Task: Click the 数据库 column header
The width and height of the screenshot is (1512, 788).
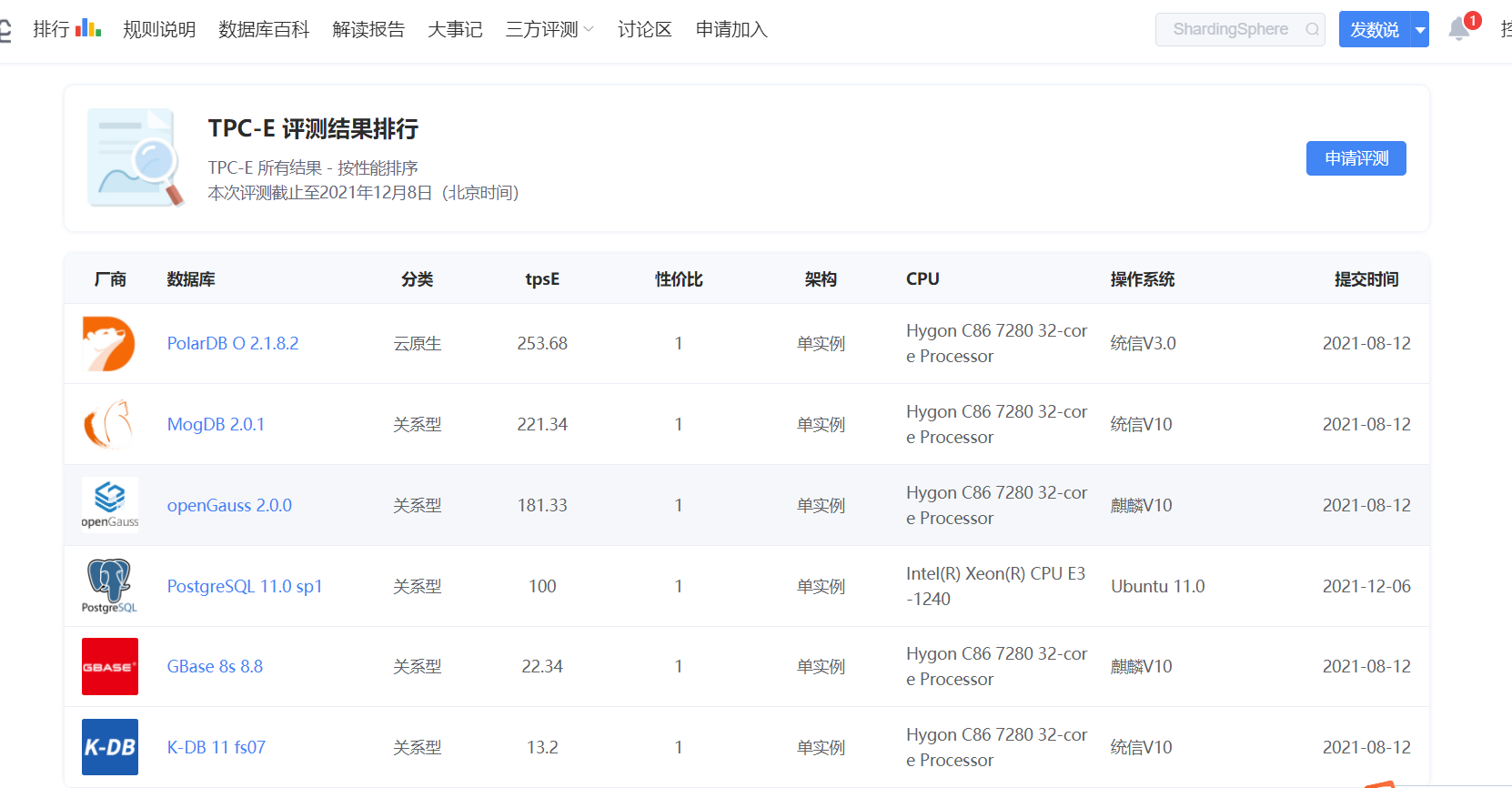Action: tap(191, 279)
